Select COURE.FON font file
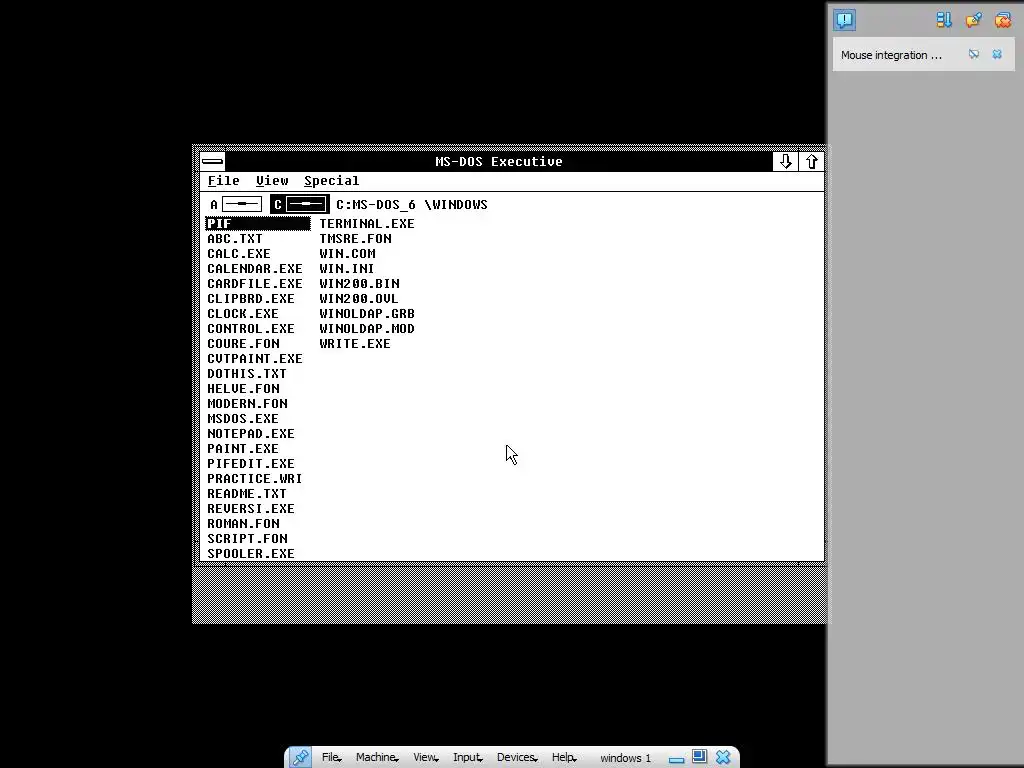1024x768 pixels. (243, 344)
